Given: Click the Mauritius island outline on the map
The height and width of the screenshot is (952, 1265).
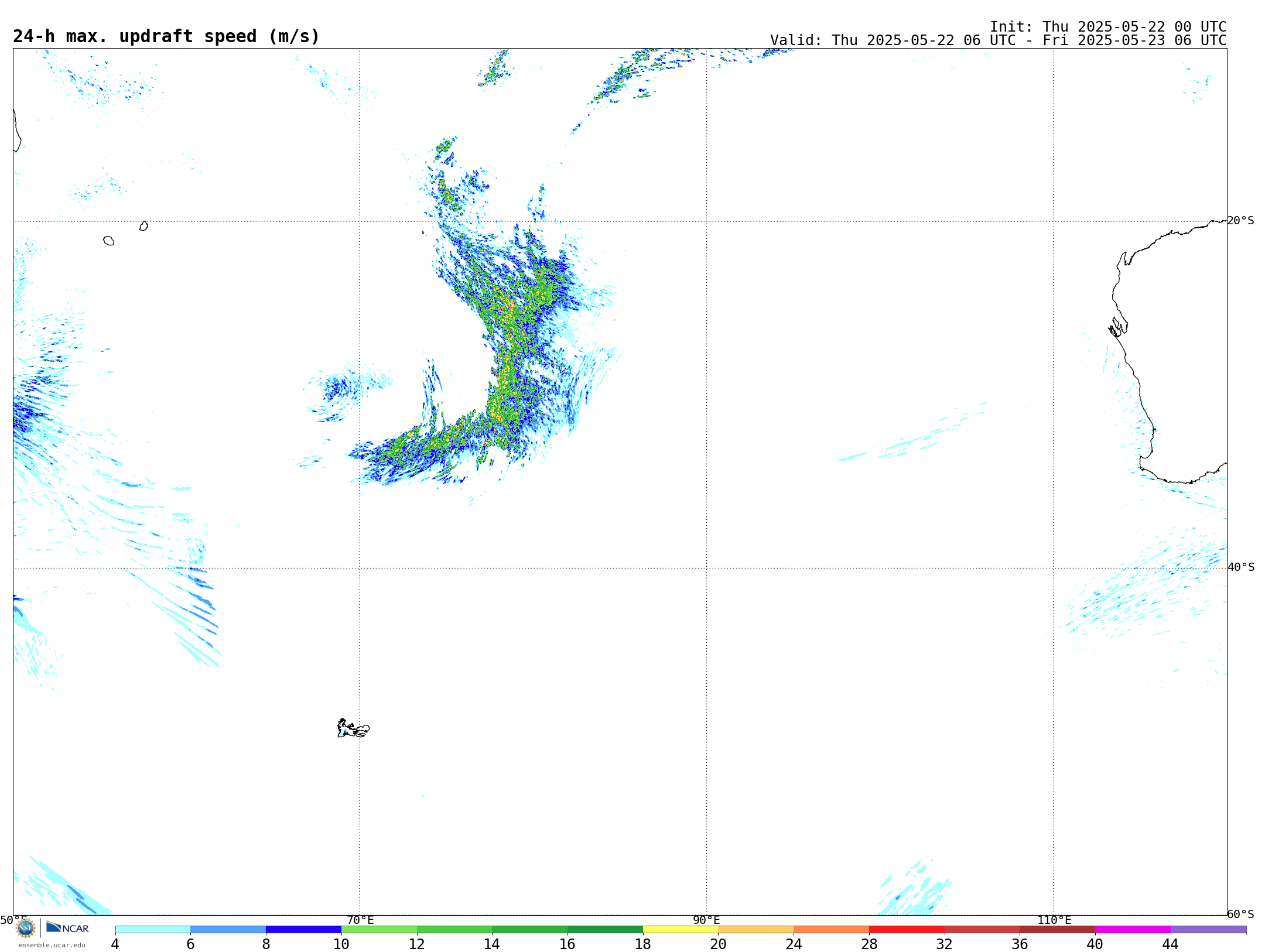Looking at the screenshot, I should (143, 226).
